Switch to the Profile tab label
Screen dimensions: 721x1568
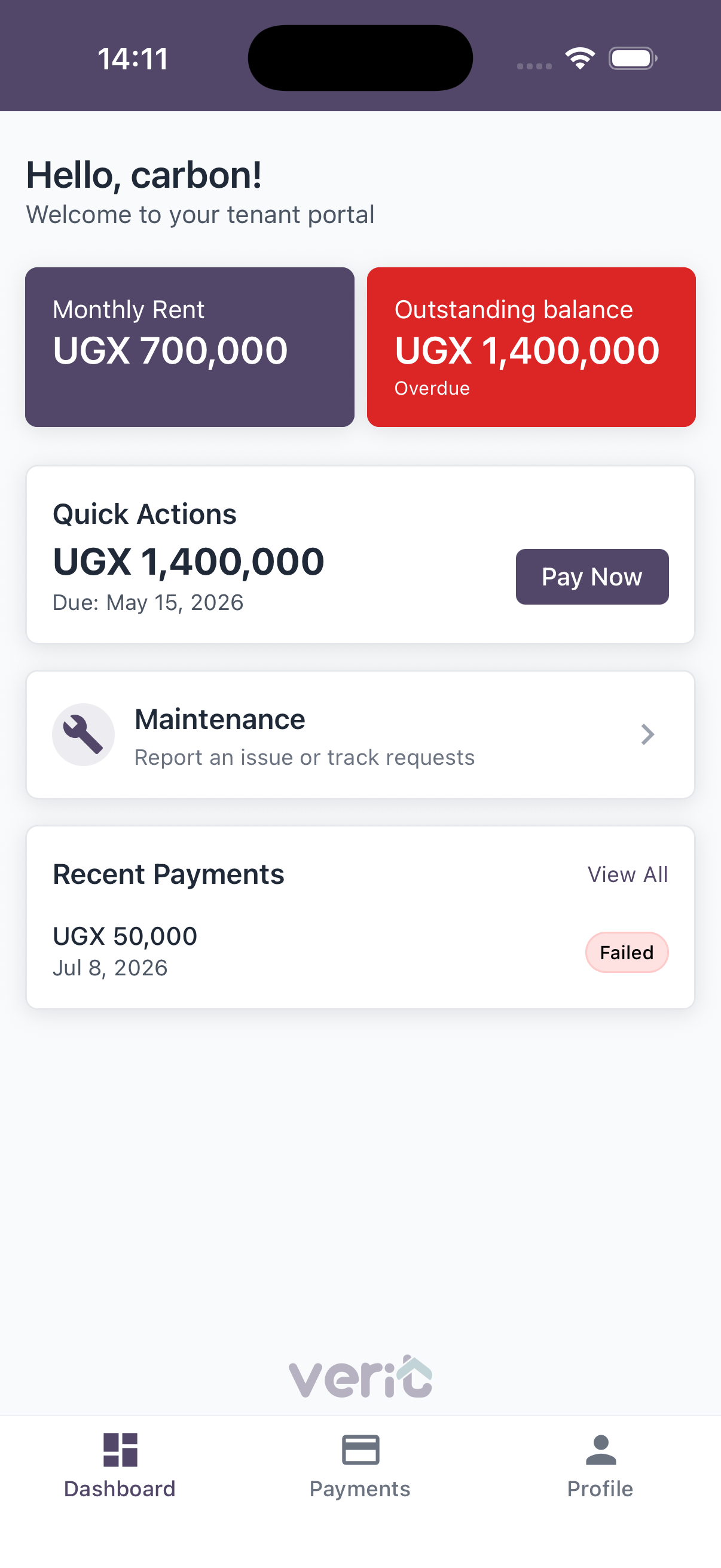coord(600,1489)
